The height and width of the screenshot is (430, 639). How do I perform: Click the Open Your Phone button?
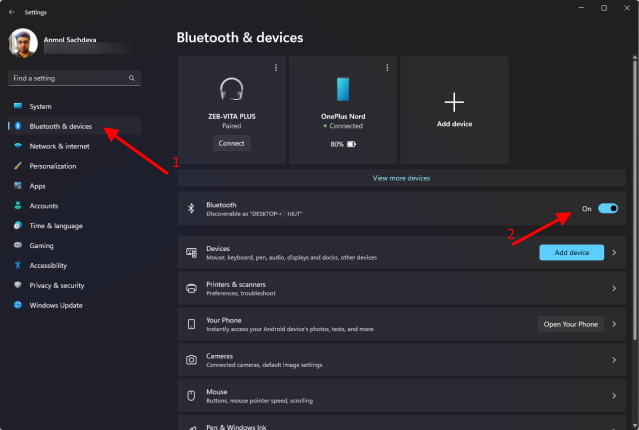tap(571, 324)
